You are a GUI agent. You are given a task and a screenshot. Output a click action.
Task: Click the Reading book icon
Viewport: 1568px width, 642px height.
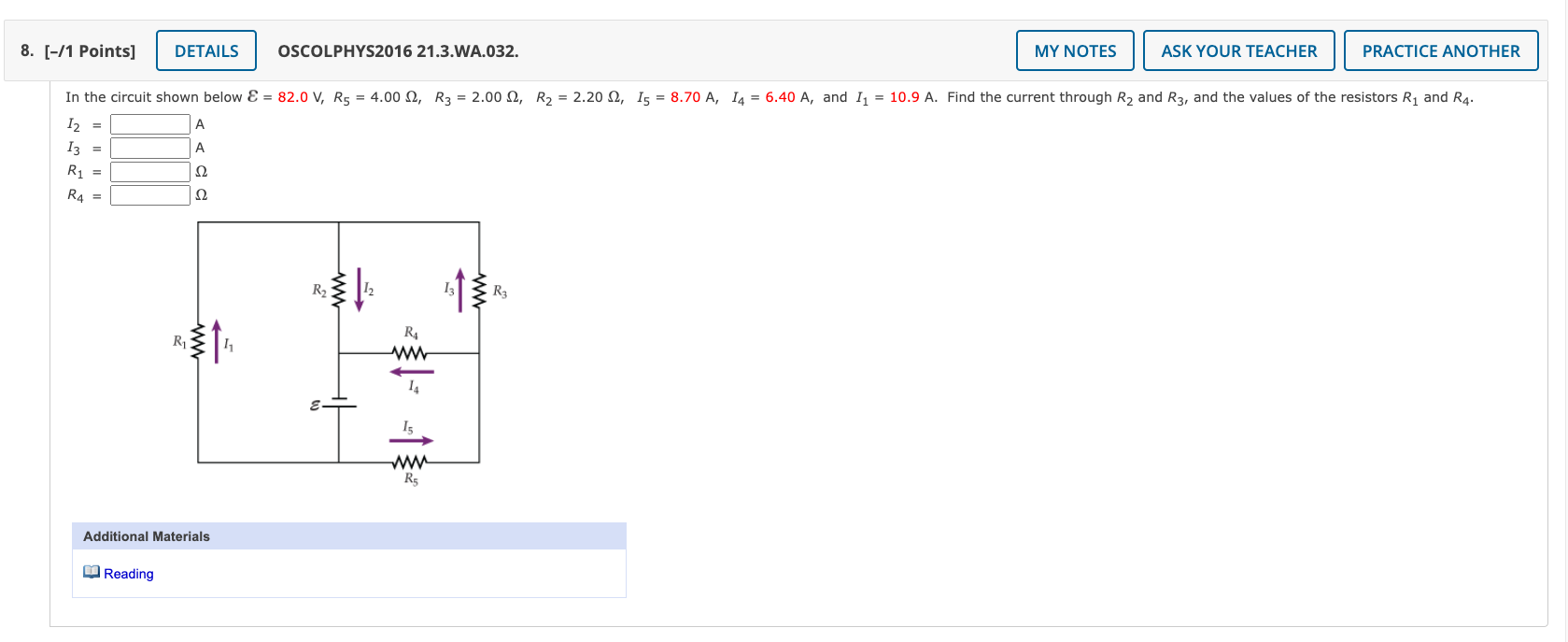(91, 573)
